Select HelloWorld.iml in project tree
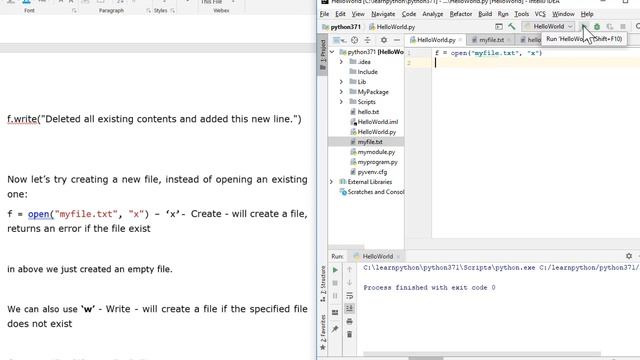Image resolution: width=640 pixels, height=360 pixels. click(378, 122)
